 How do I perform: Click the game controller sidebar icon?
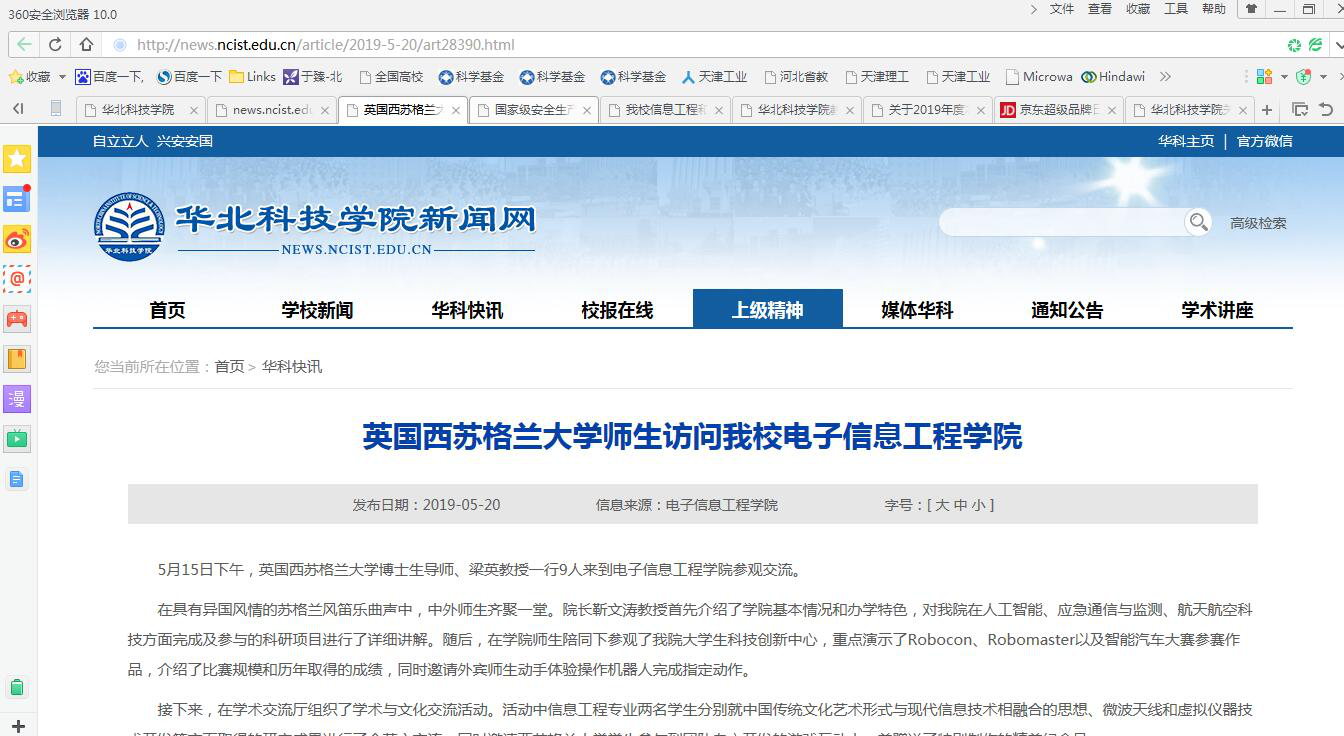[x=17, y=319]
